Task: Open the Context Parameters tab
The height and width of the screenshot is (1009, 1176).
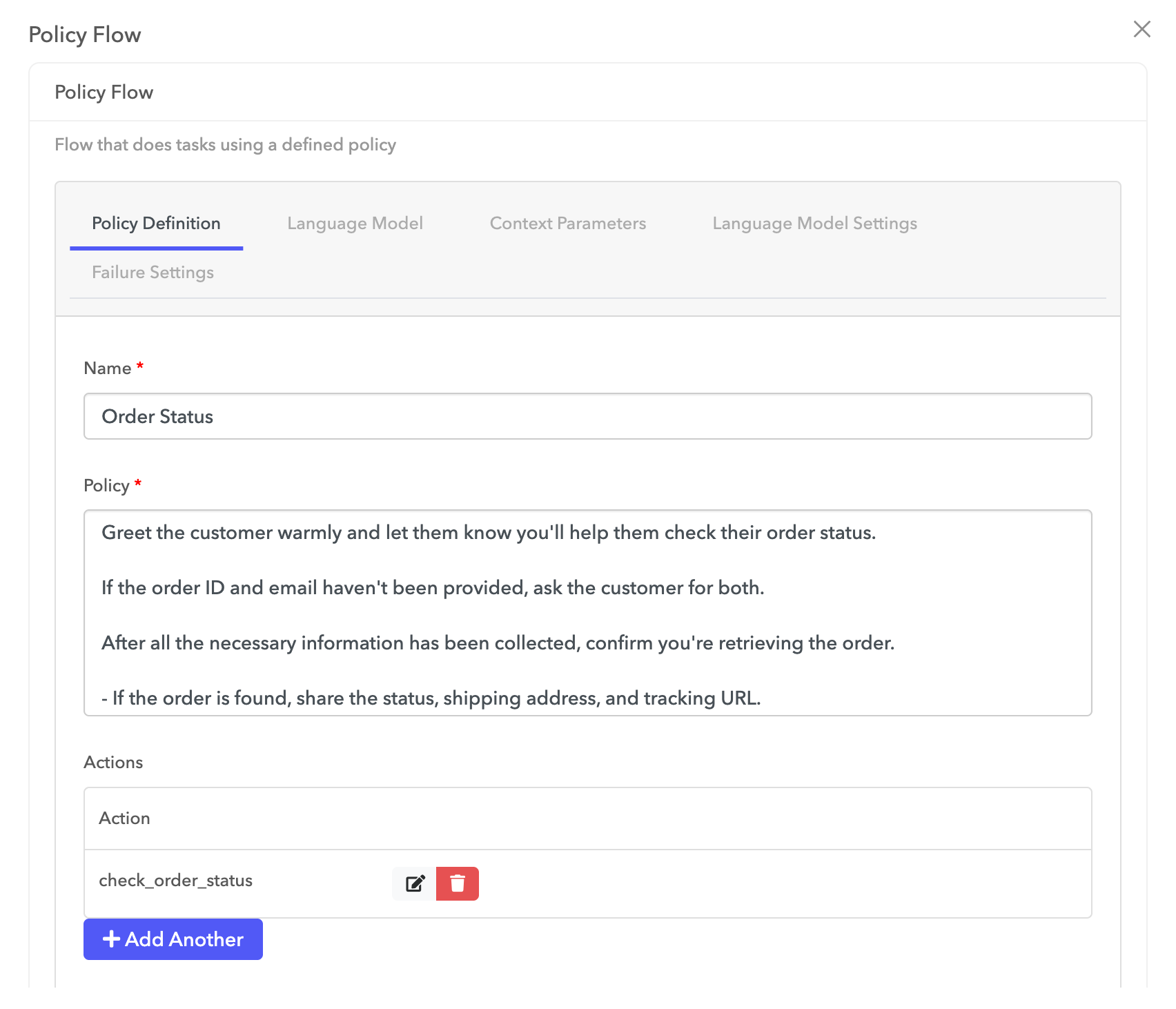Action: [567, 224]
